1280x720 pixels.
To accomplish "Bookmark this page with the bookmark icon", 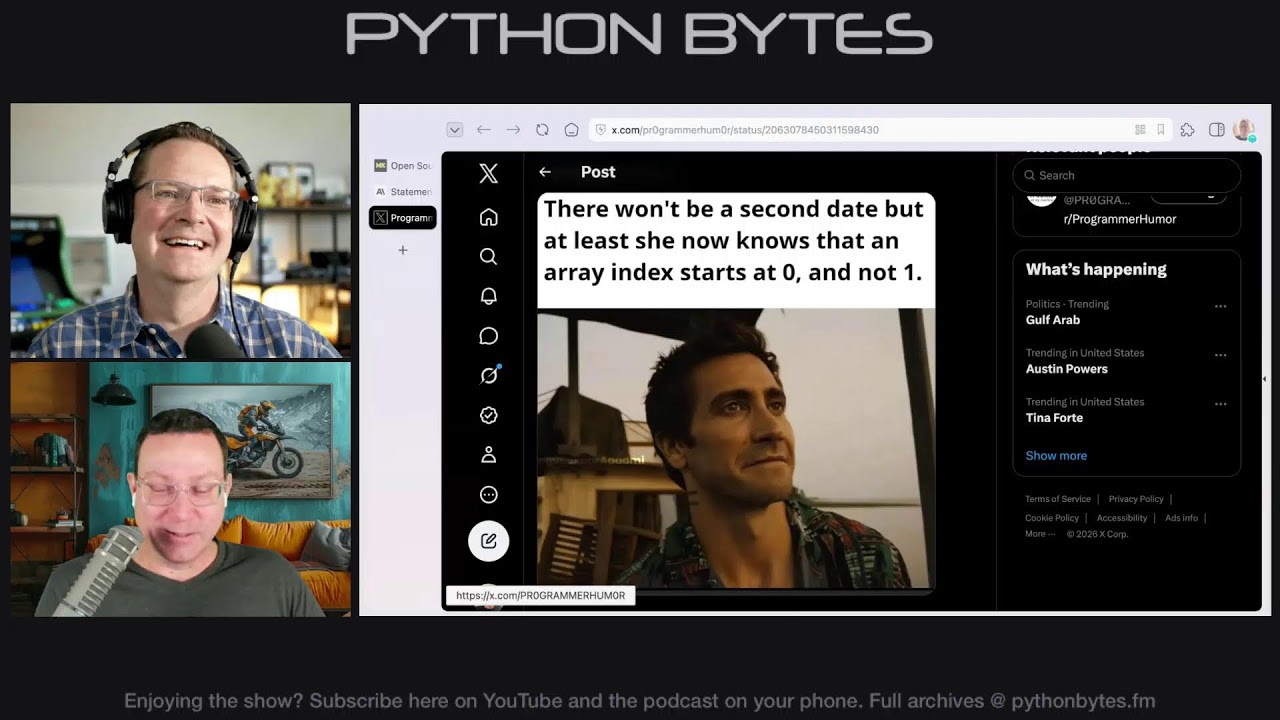I will (1161, 130).
